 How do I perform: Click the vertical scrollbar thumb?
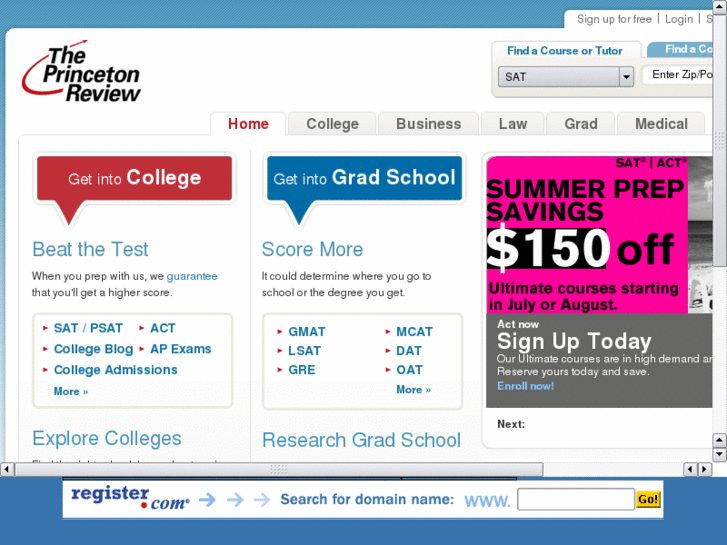[x=720, y=140]
